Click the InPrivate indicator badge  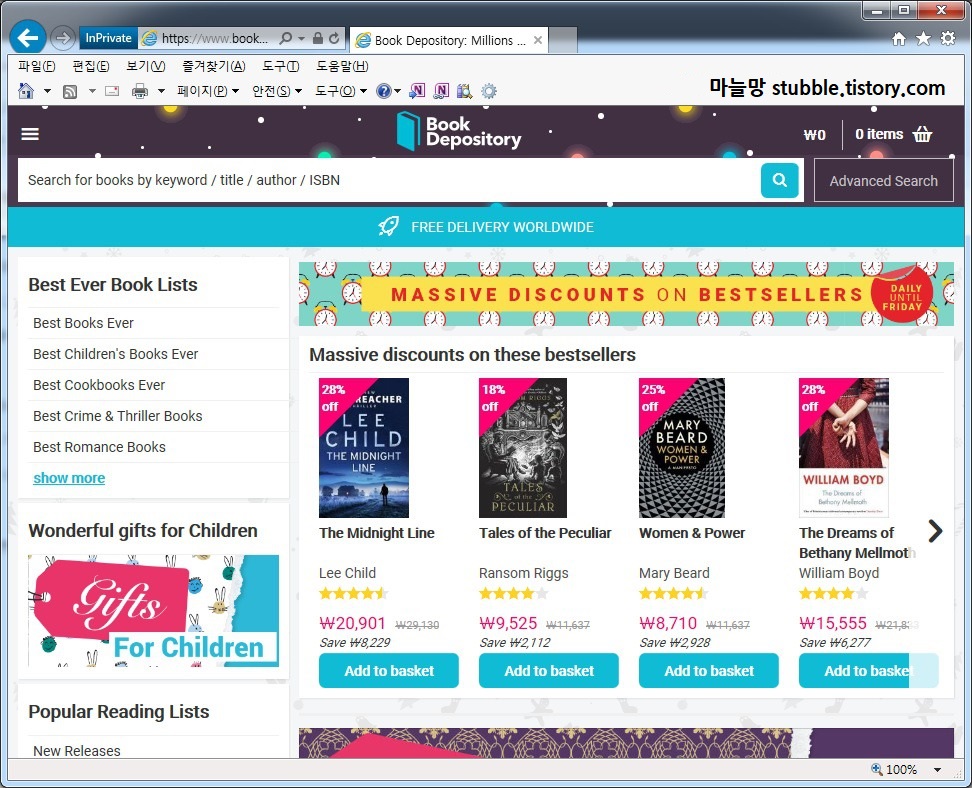pyautogui.click(x=108, y=38)
